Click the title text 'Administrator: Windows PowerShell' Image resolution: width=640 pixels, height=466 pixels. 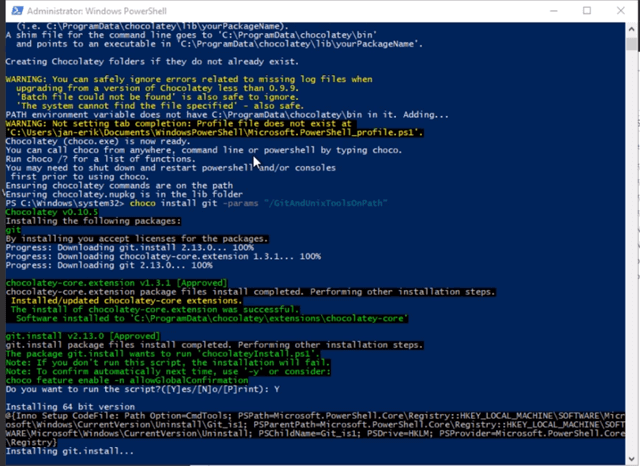[x=97, y=11]
